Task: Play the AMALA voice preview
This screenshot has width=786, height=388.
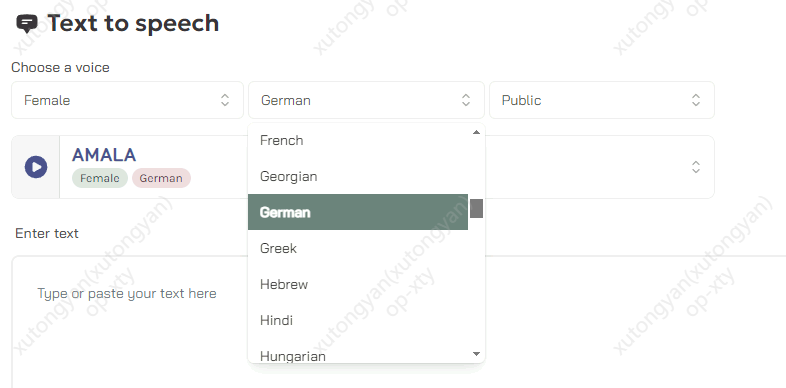Action: click(36, 167)
